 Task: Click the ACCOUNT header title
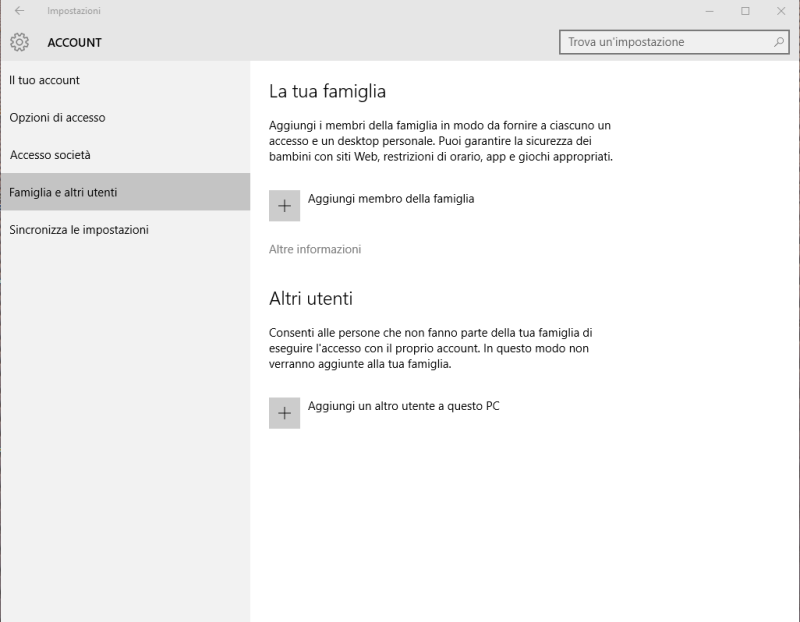(x=74, y=42)
